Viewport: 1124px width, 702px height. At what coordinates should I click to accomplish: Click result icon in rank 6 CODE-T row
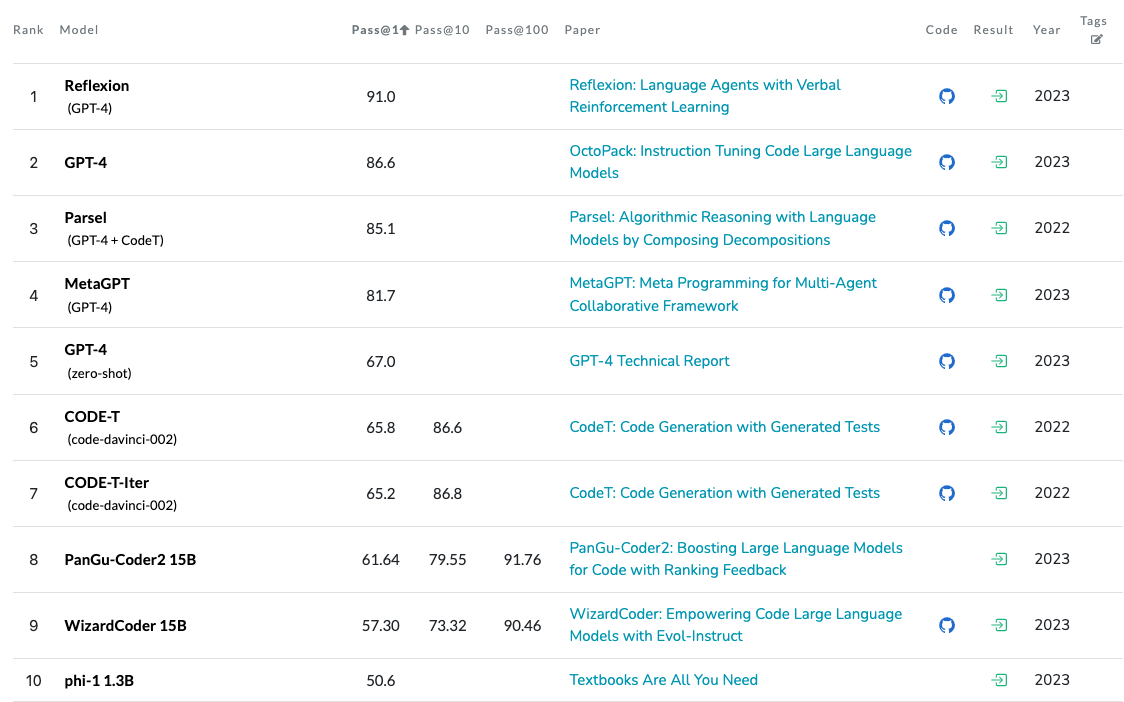(999, 427)
